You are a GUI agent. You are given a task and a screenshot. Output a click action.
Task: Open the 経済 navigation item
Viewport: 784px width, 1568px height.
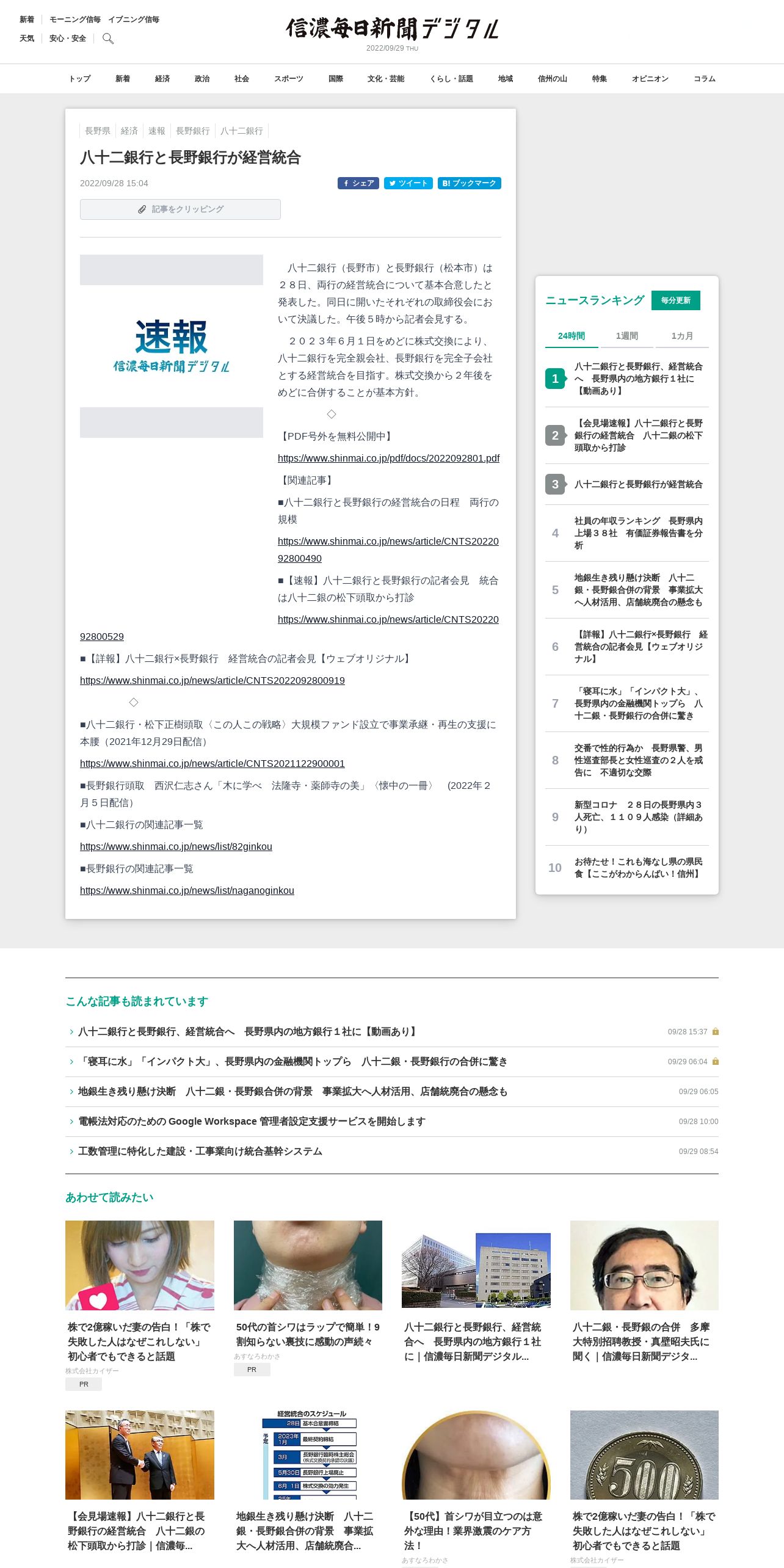point(162,79)
